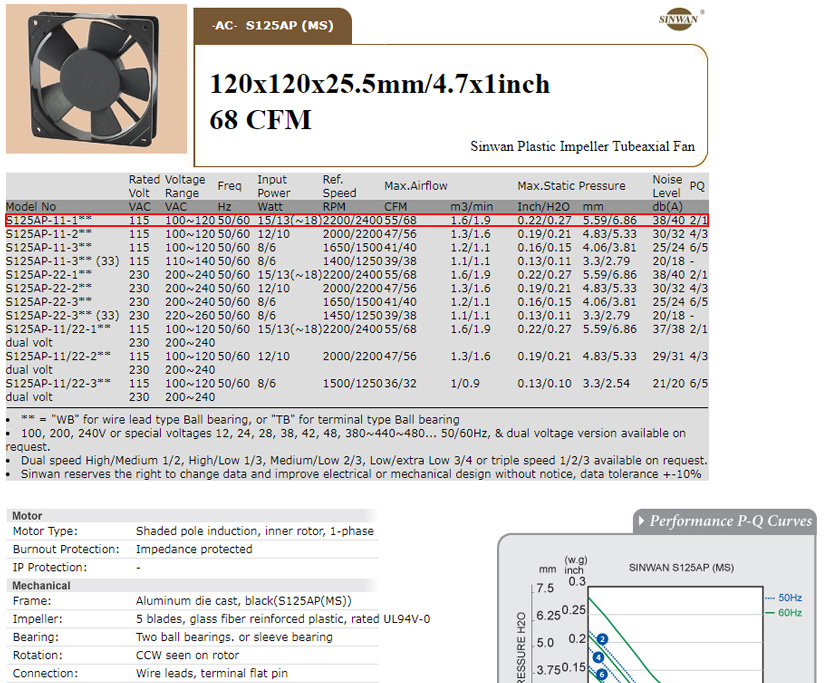This screenshot has width=830, height=683.
Task: Select dual volt model S125AP-11/22-1**
Action: (58, 329)
